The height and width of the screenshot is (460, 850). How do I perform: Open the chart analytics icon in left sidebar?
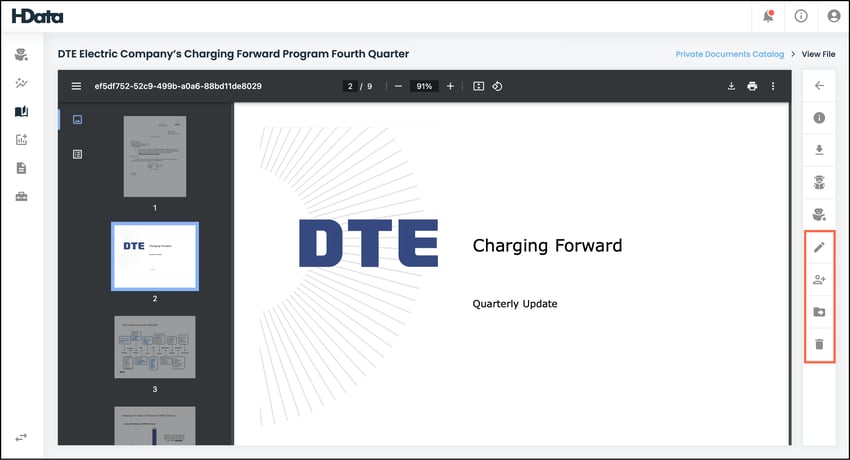pyautogui.click(x=21, y=139)
